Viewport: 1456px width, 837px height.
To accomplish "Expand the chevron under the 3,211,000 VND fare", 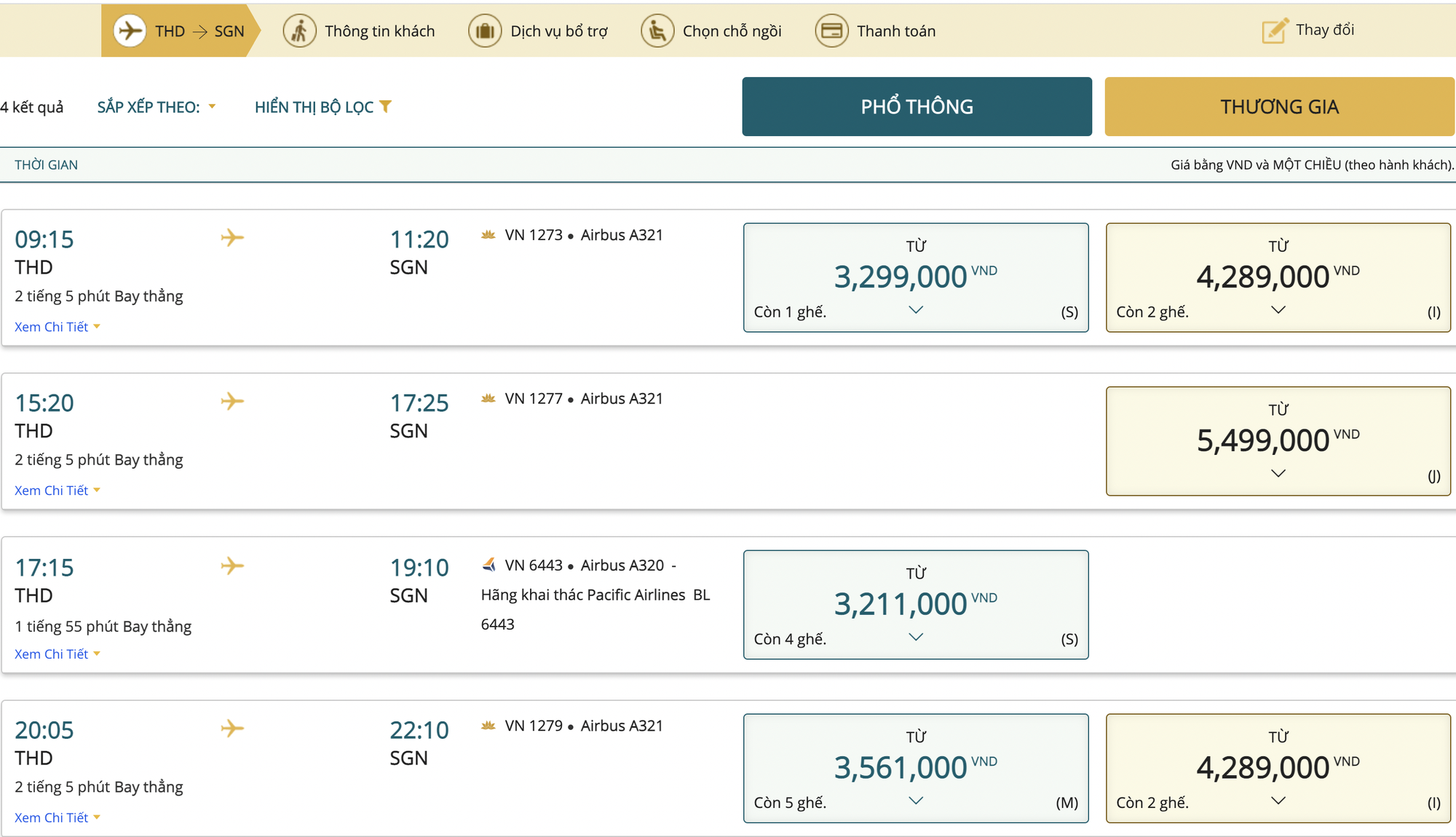I will pyautogui.click(x=916, y=638).
